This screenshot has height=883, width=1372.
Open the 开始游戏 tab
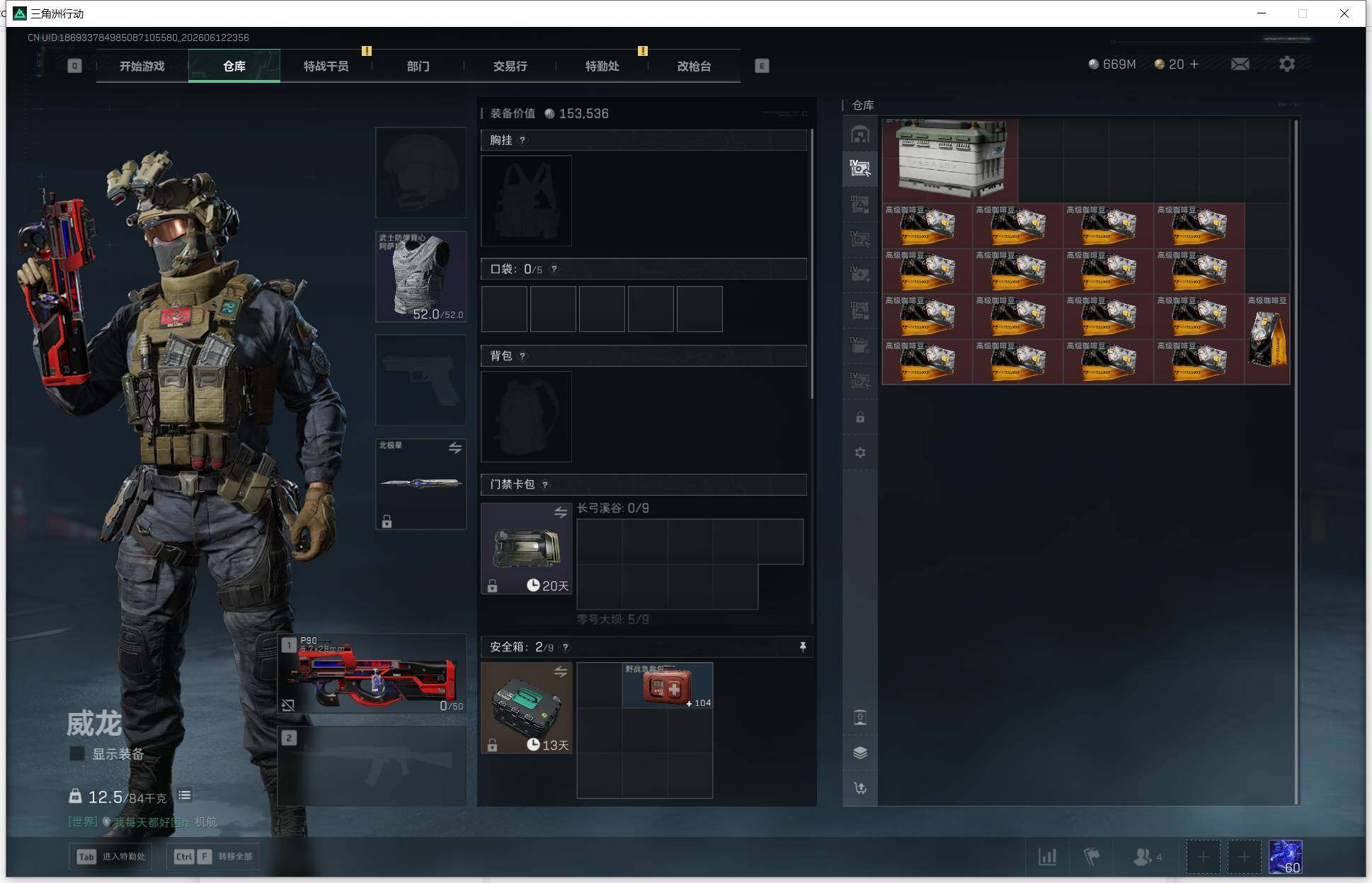[x=142, y=66]
